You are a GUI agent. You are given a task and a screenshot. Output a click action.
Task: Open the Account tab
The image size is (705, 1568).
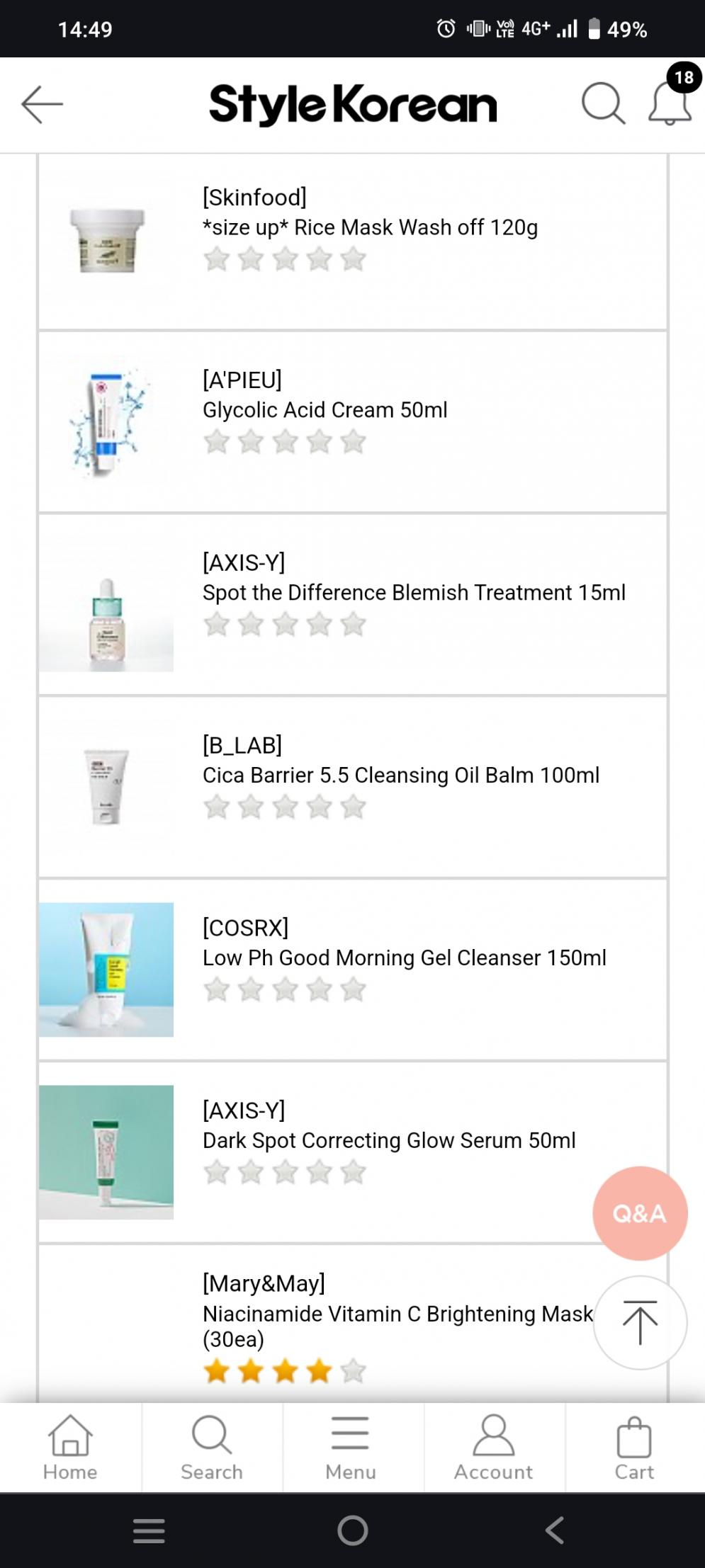493,1448
